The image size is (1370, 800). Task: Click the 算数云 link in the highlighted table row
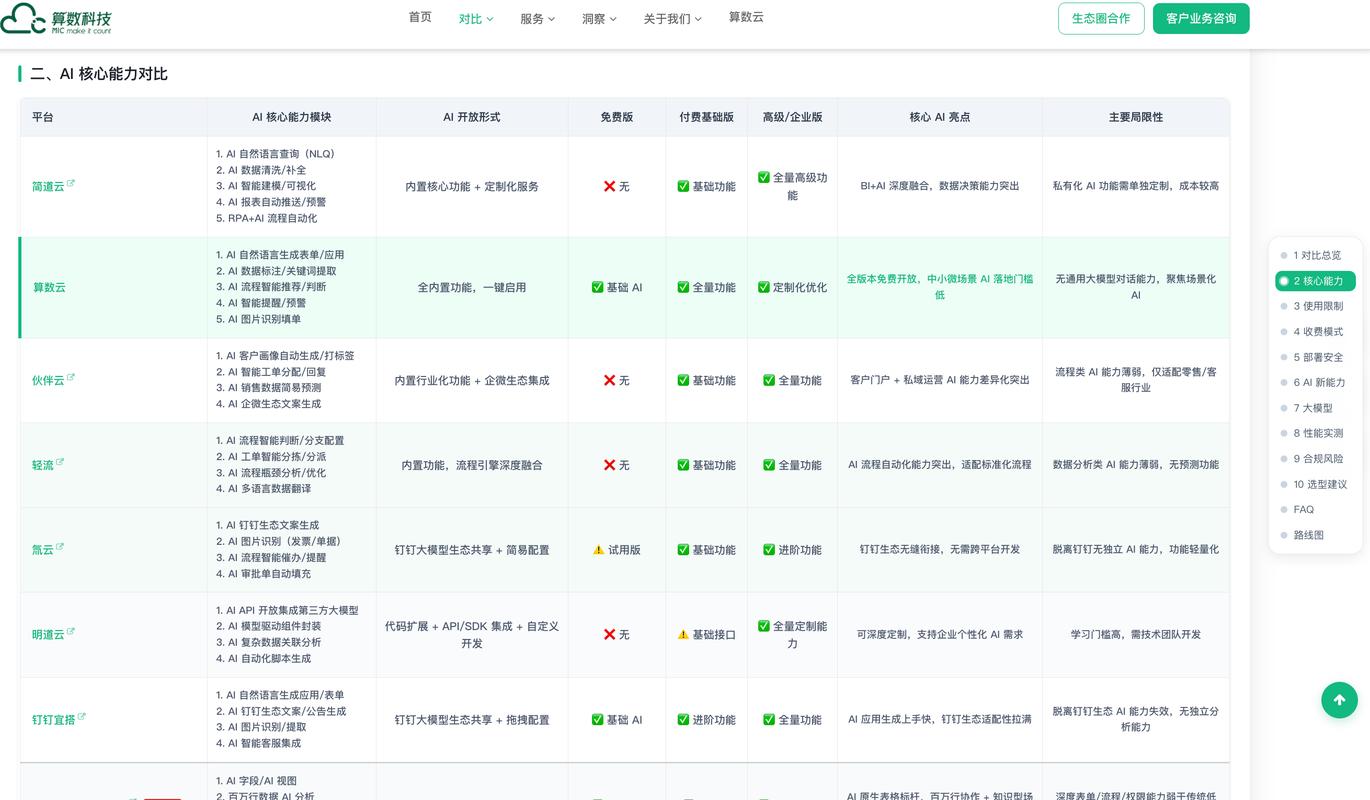49,288
